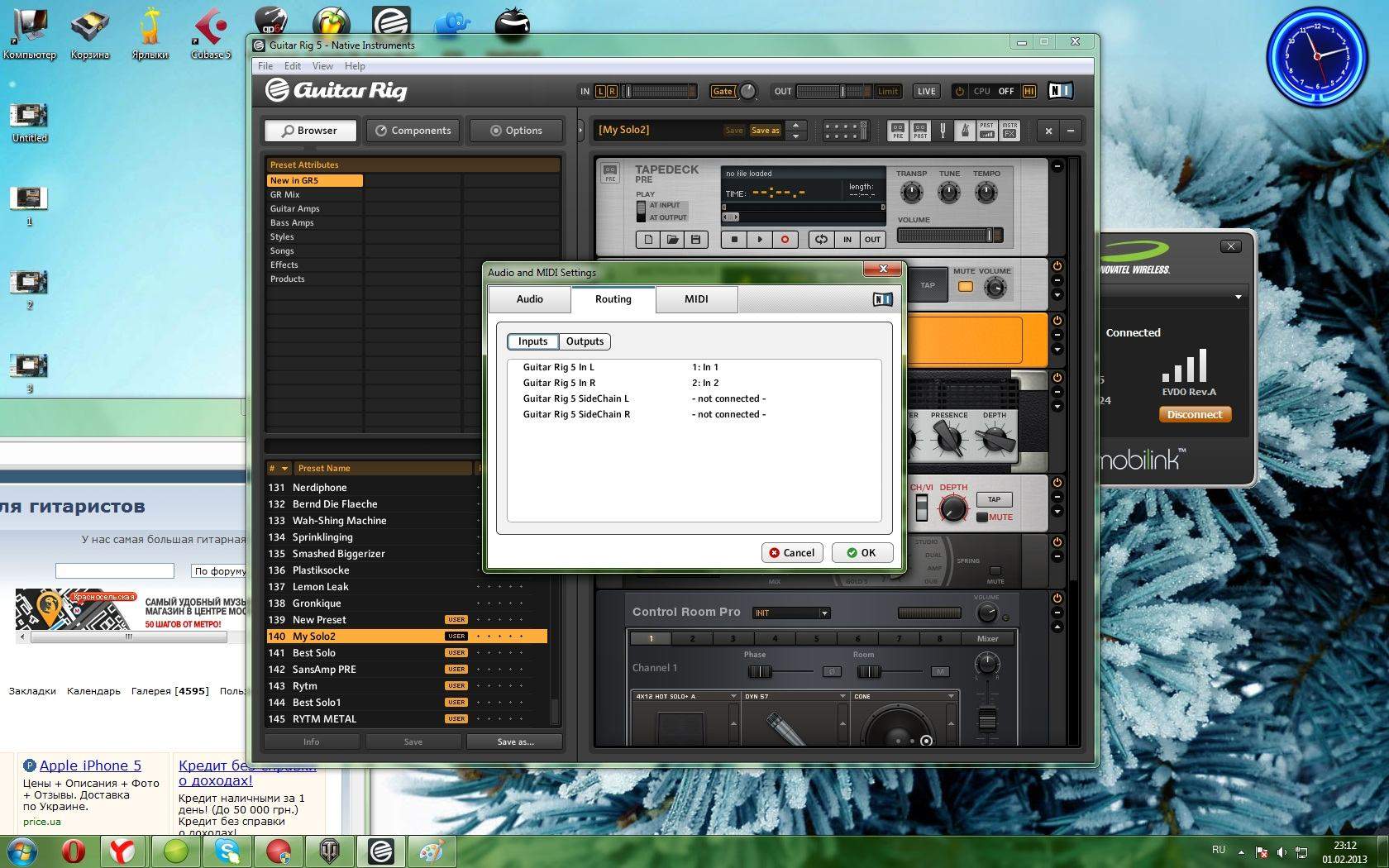Screen dimensions: 1389x868
Task: Show the Outputs routing list
Action: pyautogui.click(x=585, y=341)
